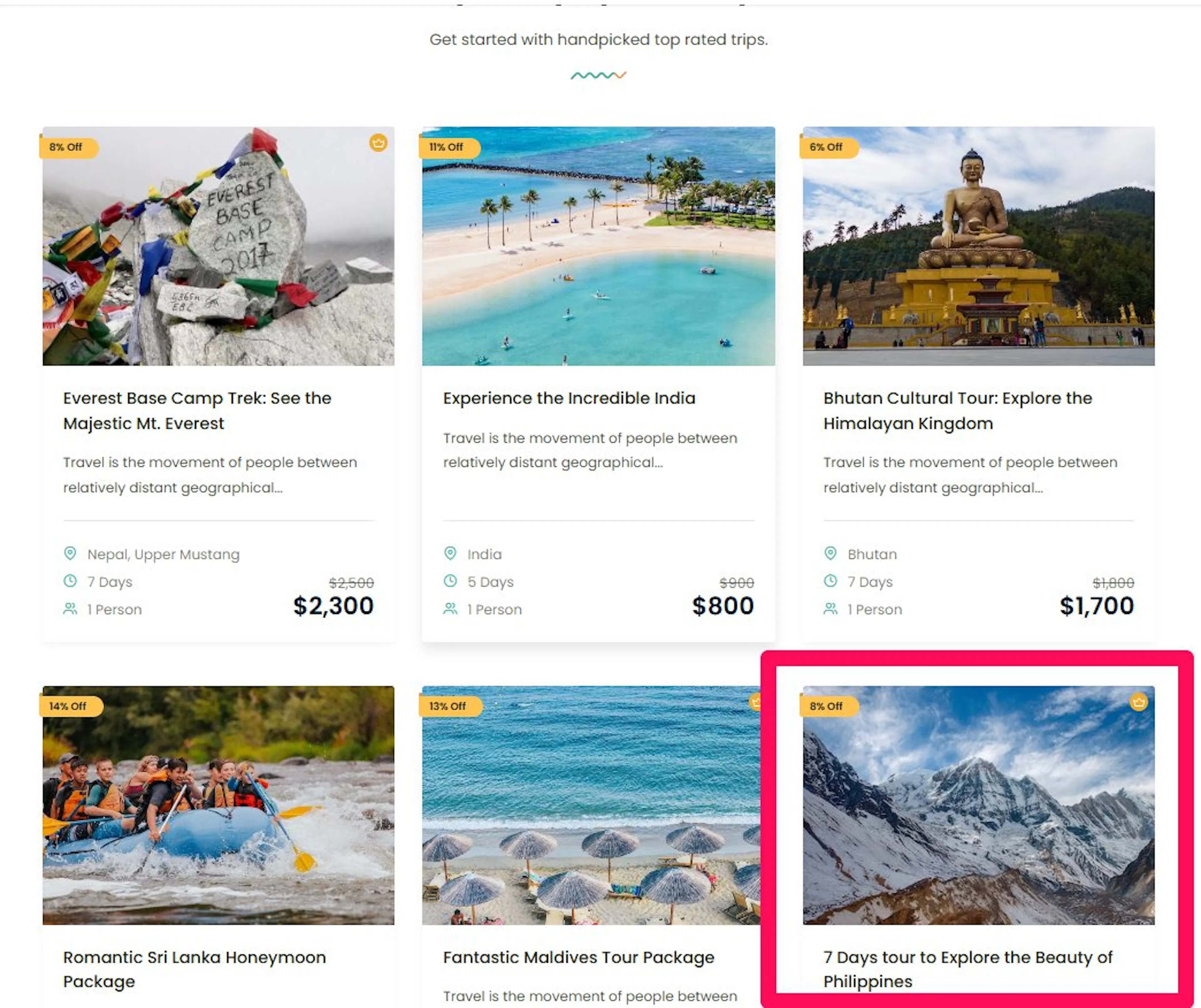1201x1008 pixels.
Task: Click people icon on Bhutan card
Action: click(830, 609)
